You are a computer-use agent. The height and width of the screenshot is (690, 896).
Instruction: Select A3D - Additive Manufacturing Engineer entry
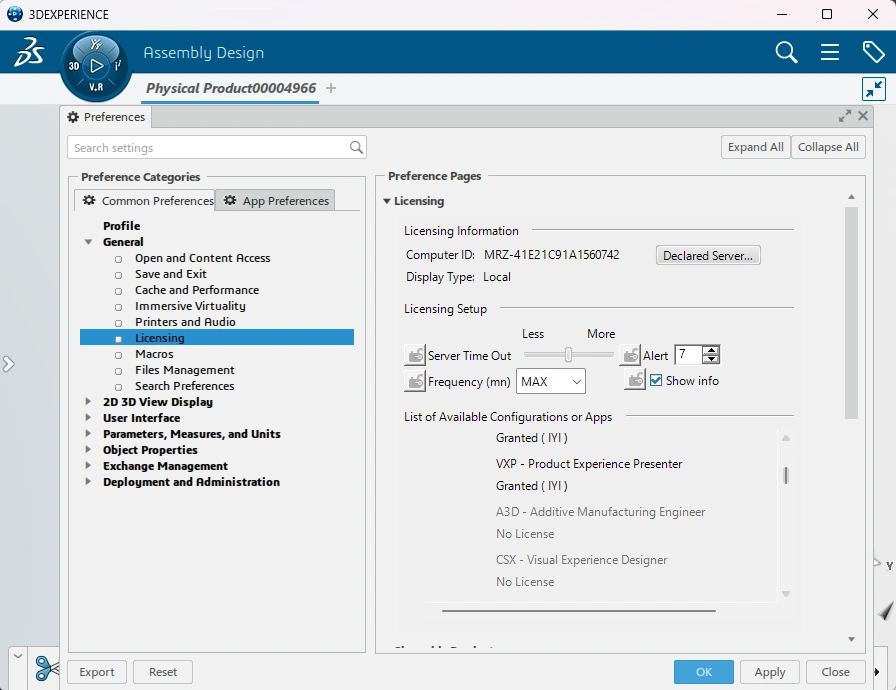pyautogui.click(x=600, y=511)
